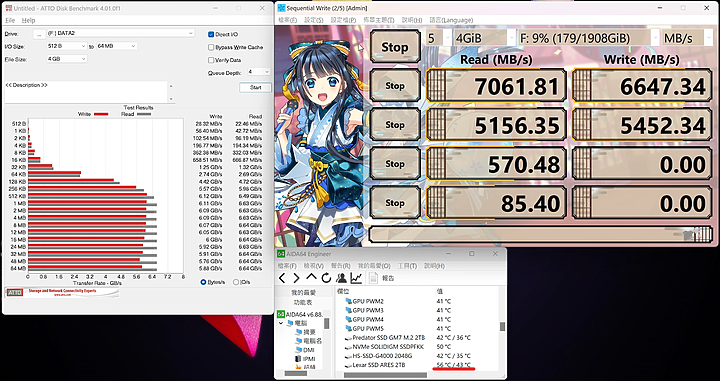Click the Lexar SSD ARES drive icon

pyautogui.click(x=348, y=365)
